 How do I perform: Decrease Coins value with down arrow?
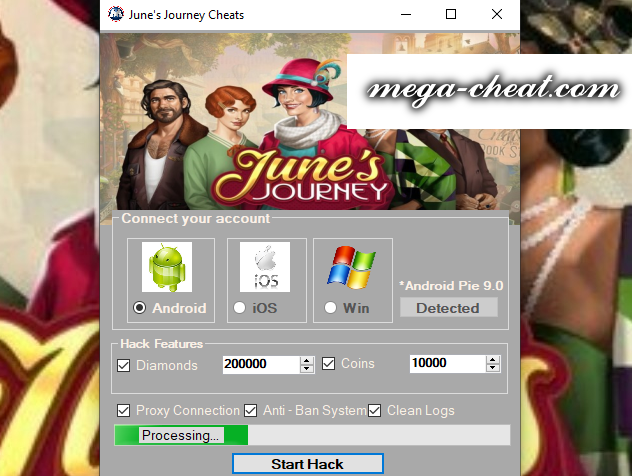click(x=493, y=368)
